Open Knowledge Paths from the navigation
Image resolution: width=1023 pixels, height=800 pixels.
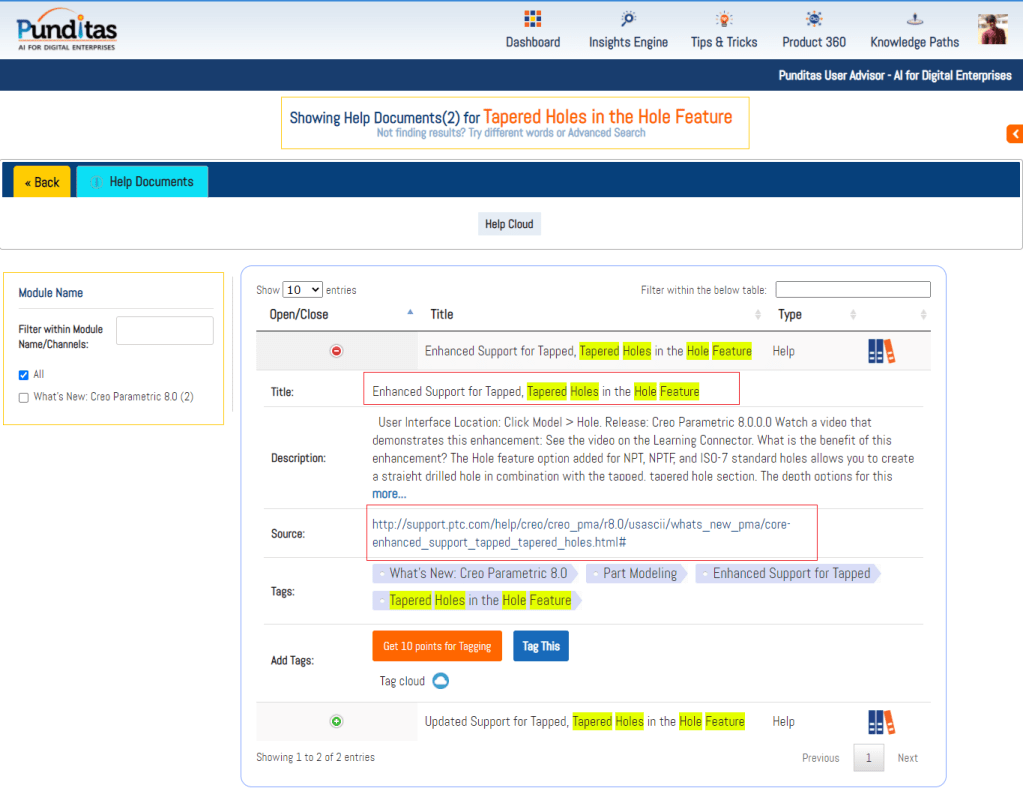[x=914, y=19]
